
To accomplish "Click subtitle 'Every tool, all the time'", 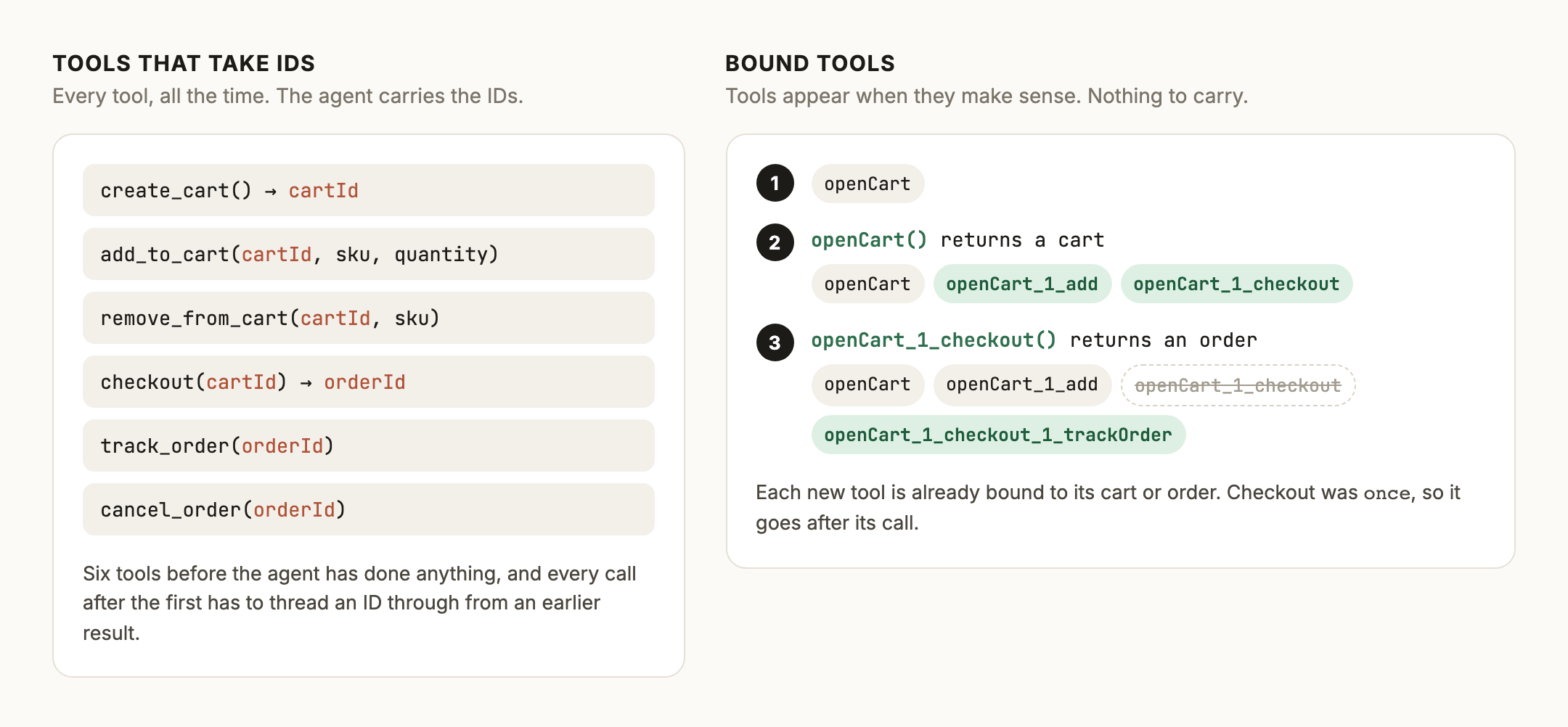I will (x=287, y=96).
